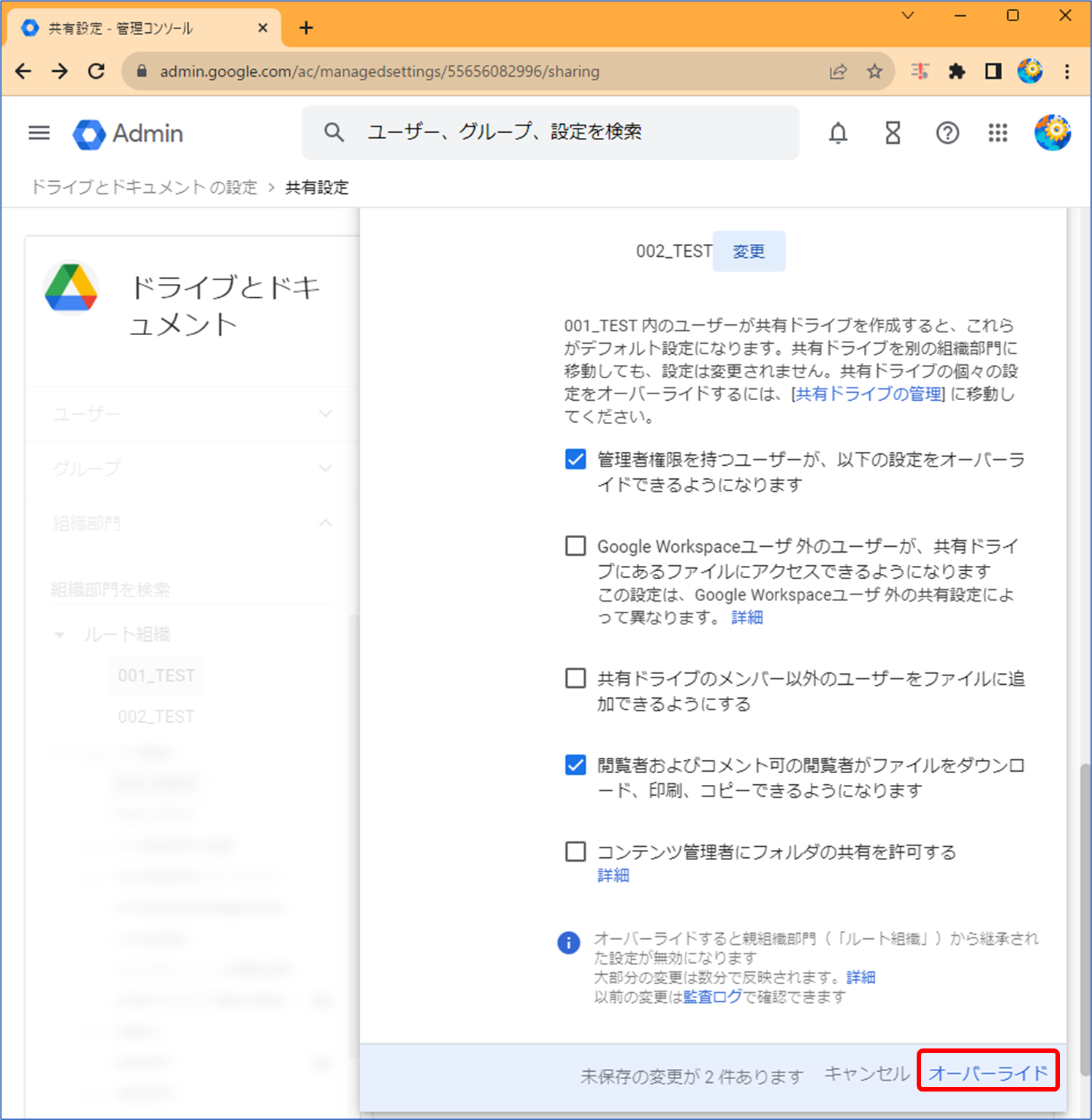Click the Google Admin logo
This screenshot has width=1092, height=1120.
coord(128,134)
